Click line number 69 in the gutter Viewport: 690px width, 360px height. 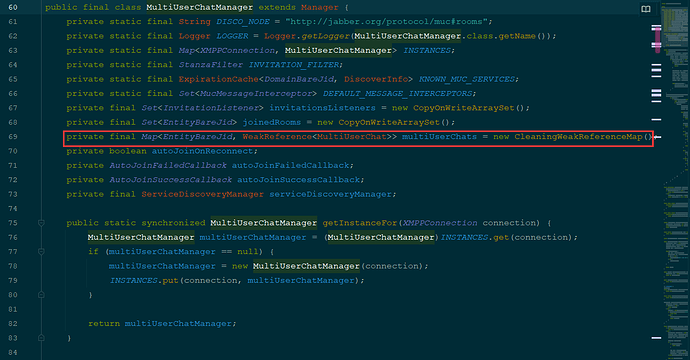pyautogui.click(x=13, y=137)
